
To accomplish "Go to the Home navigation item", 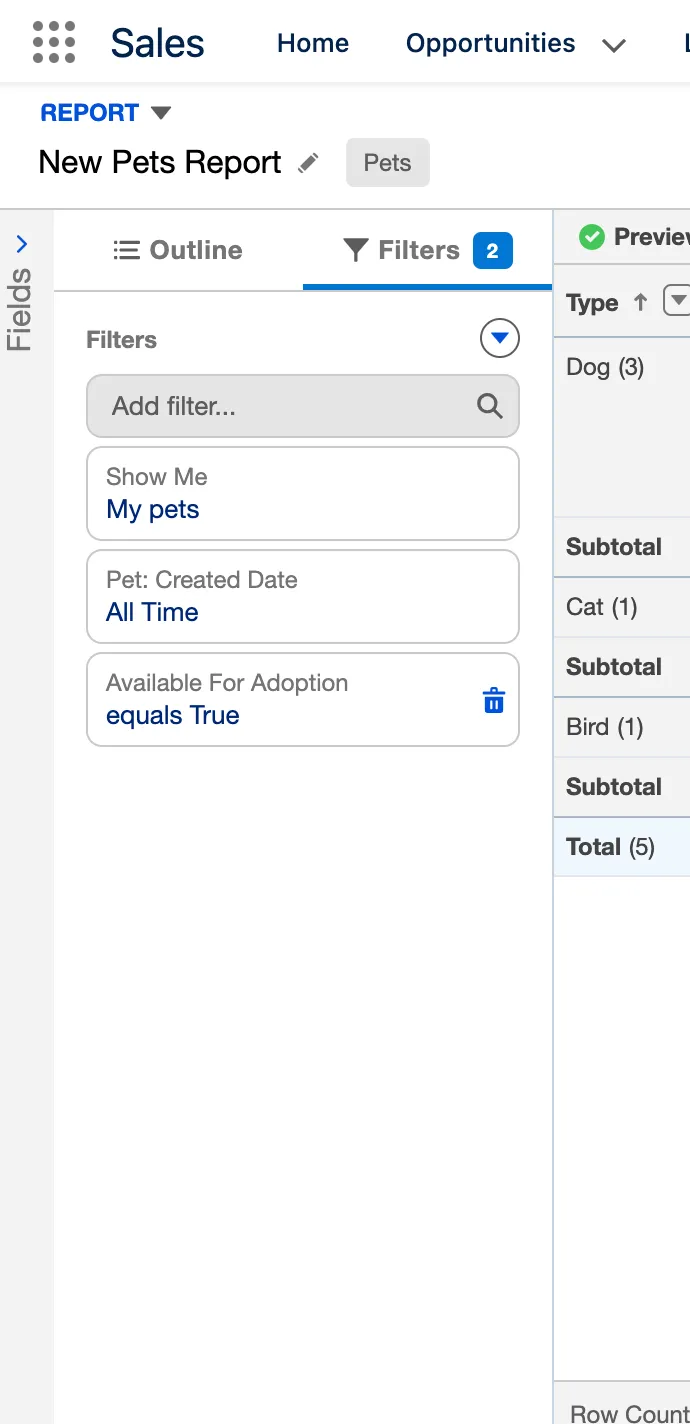I will click(313, 43).
